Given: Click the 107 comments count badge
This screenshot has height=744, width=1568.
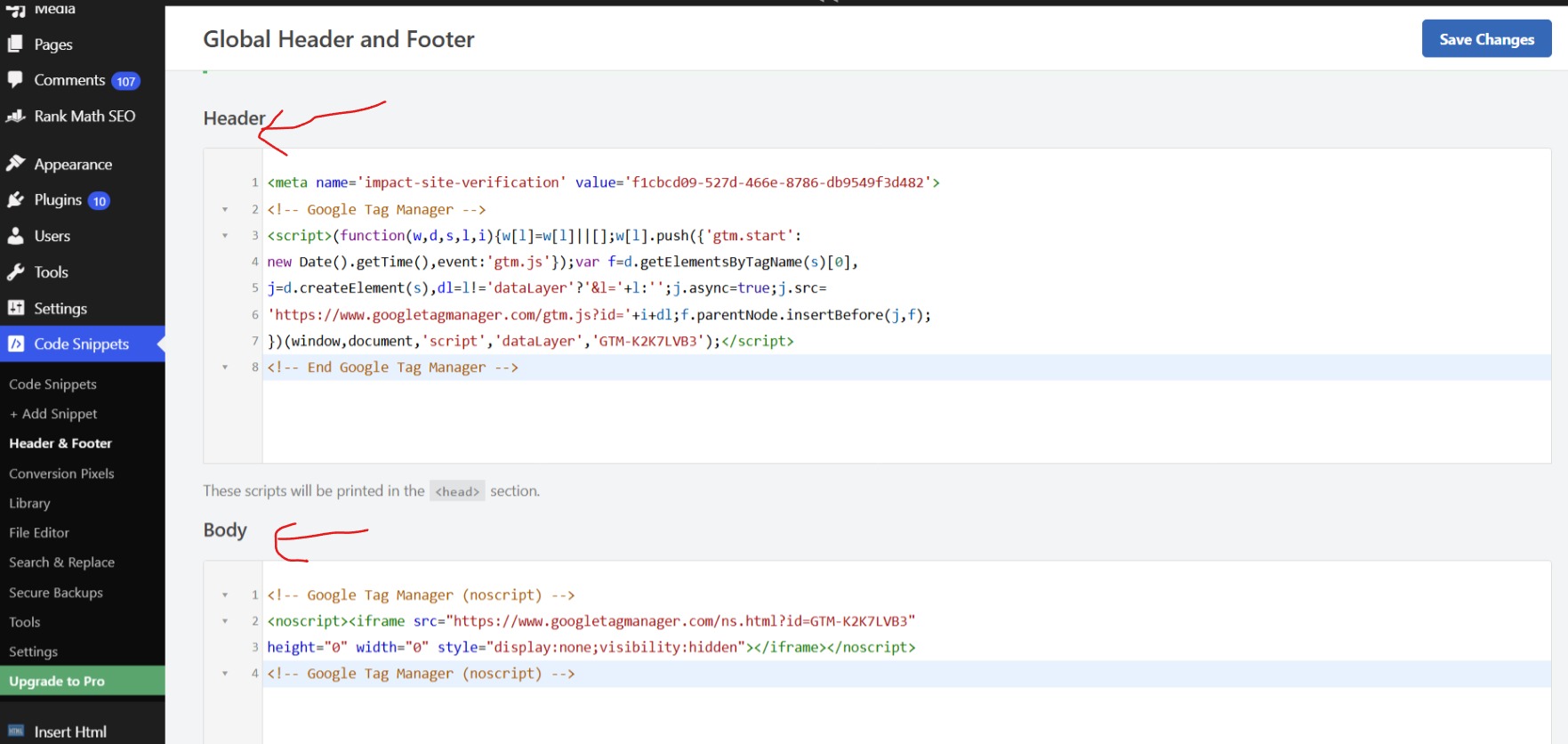Looking at the screenshot, I should coord(126,81).
